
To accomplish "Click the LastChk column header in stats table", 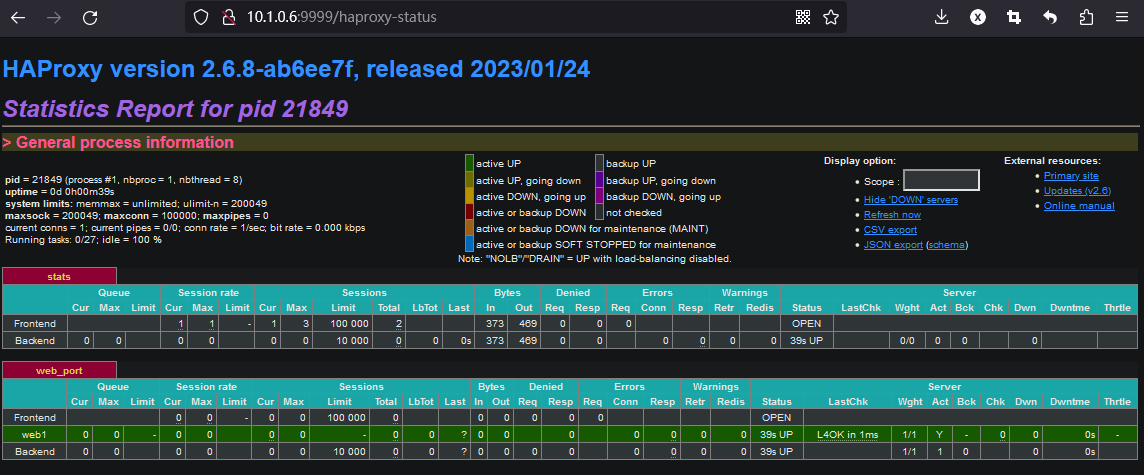I will 861,308.
